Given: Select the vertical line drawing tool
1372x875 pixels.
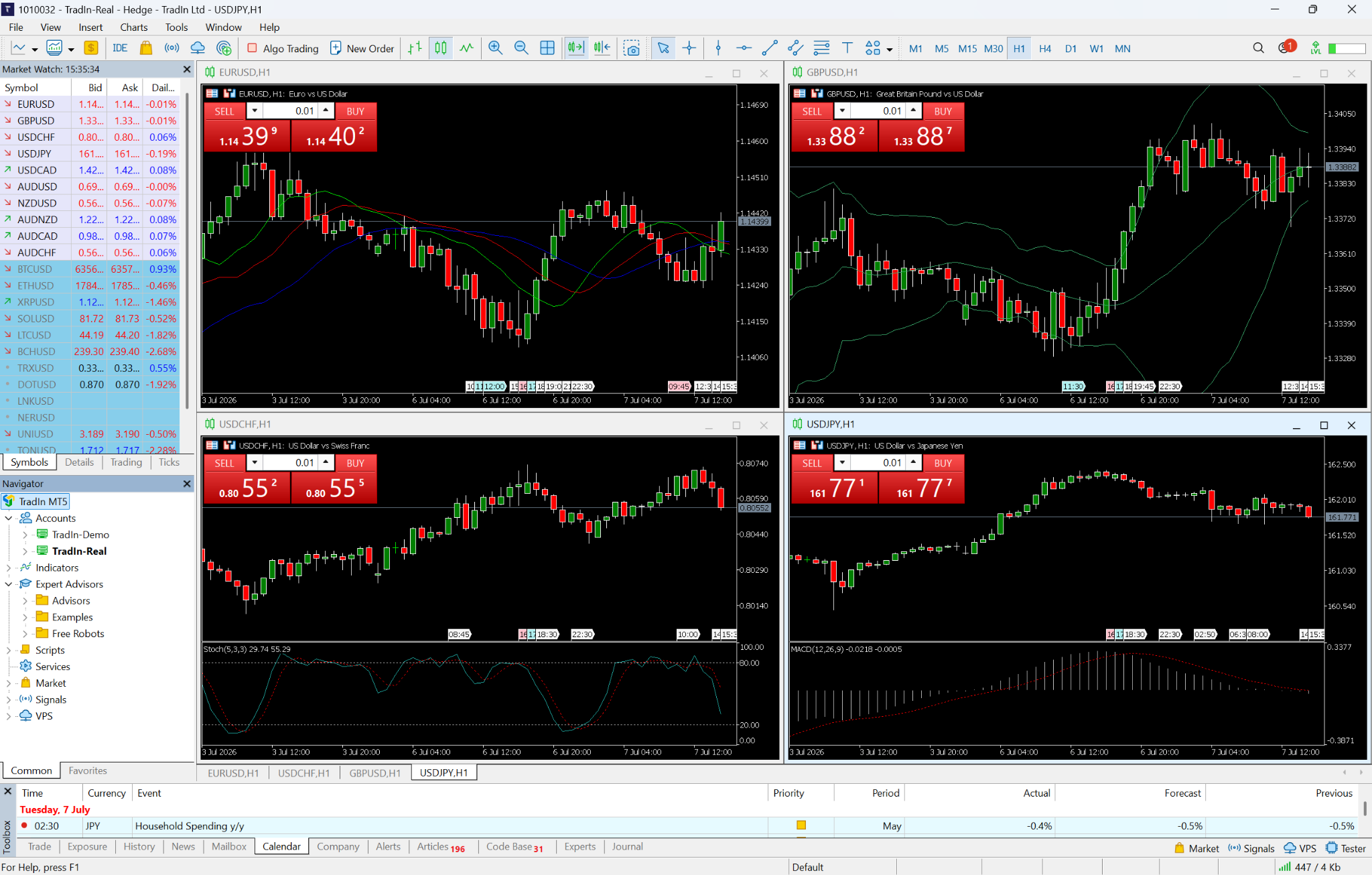Looking at the screenshot, I should tap(718, 48).
